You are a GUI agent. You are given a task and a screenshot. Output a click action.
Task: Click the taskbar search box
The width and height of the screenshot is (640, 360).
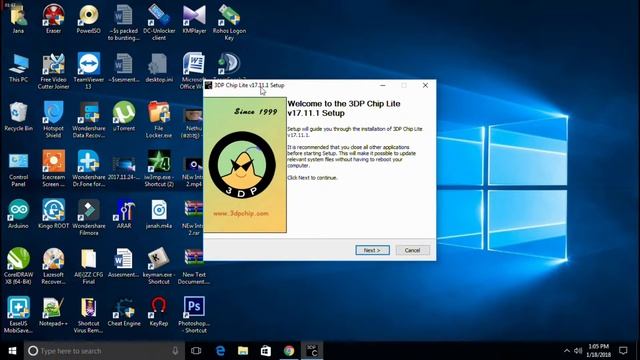[104, 351]
